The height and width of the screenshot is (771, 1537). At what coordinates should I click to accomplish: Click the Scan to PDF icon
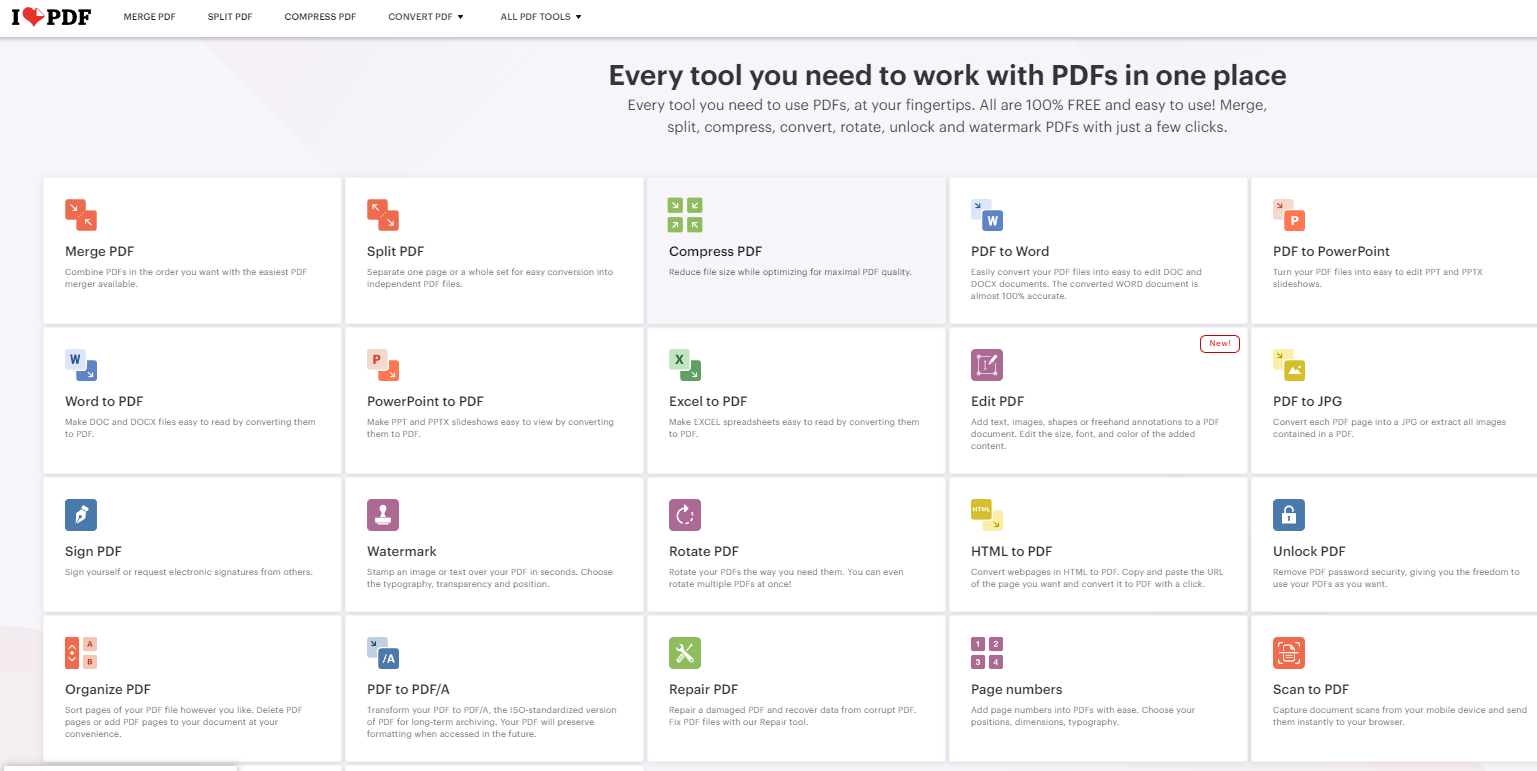point(1289,653)
